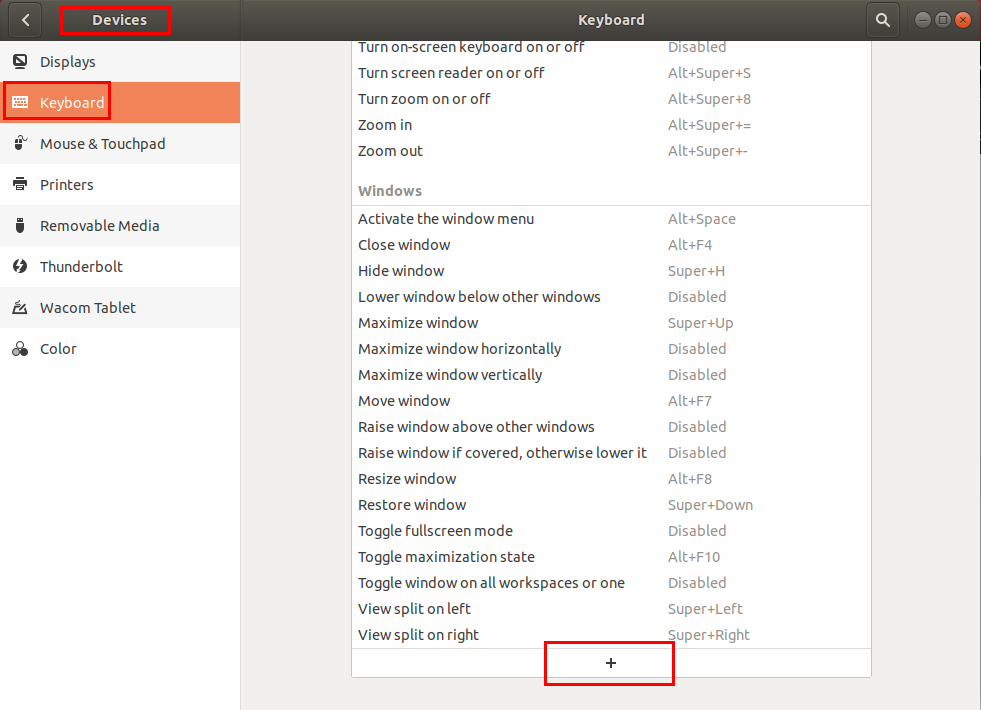Open Color panel label
The image size is (981, 710).
(x=58, y=348)
